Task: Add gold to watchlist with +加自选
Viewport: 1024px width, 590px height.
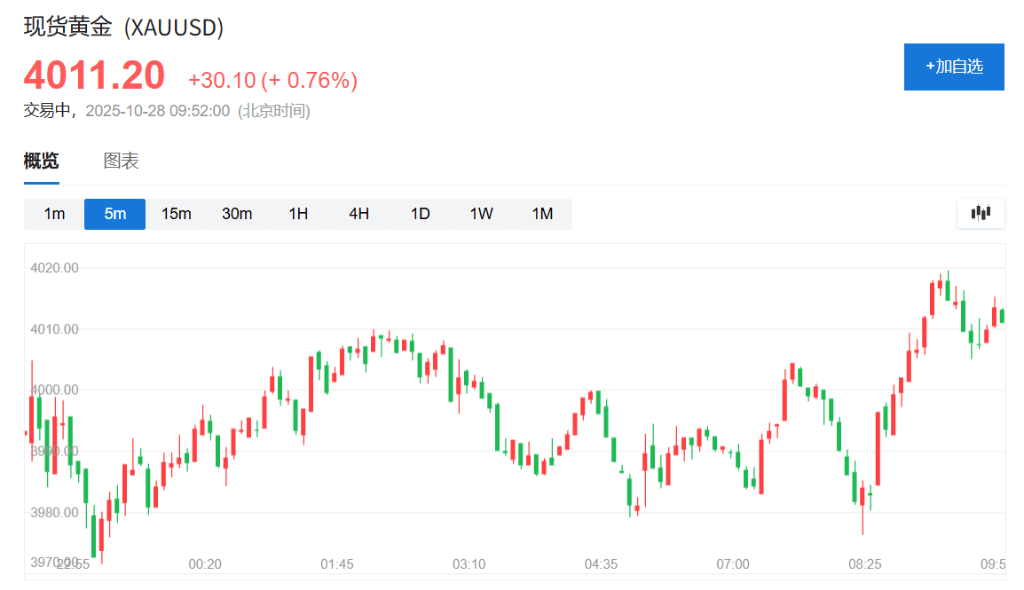Action: click(x=953, y=67)
